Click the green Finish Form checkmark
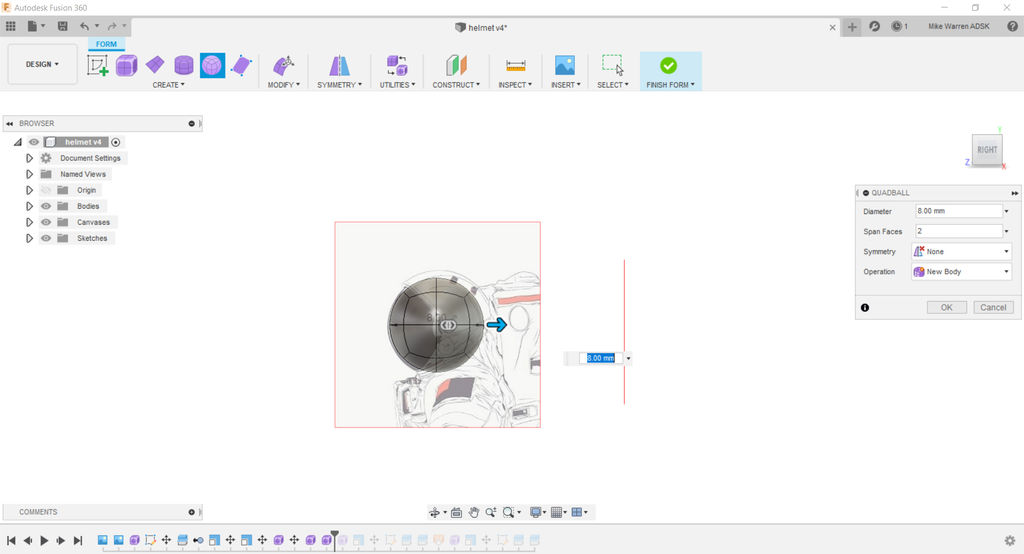 [x=668, y=65]
